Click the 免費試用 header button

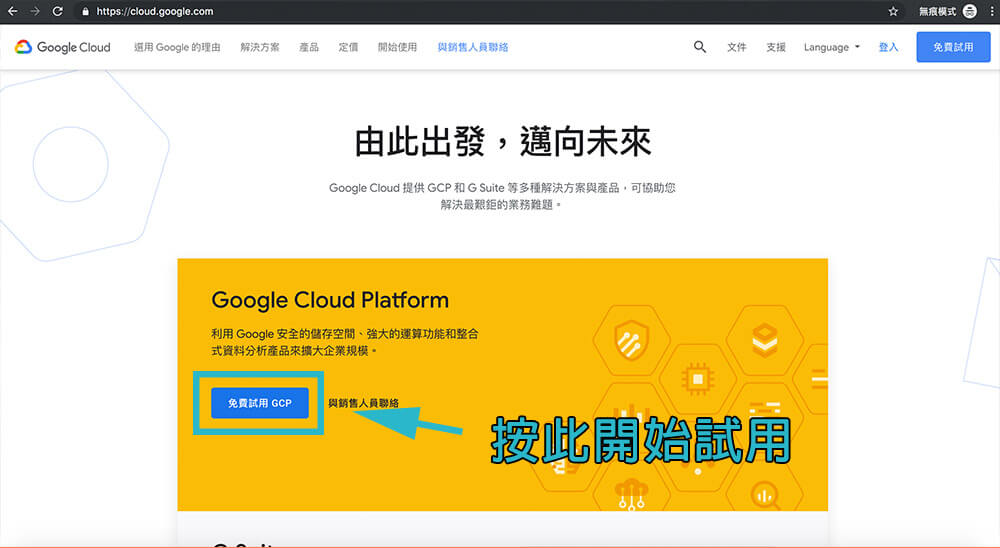pyautogui.click(x=953, y=47)
